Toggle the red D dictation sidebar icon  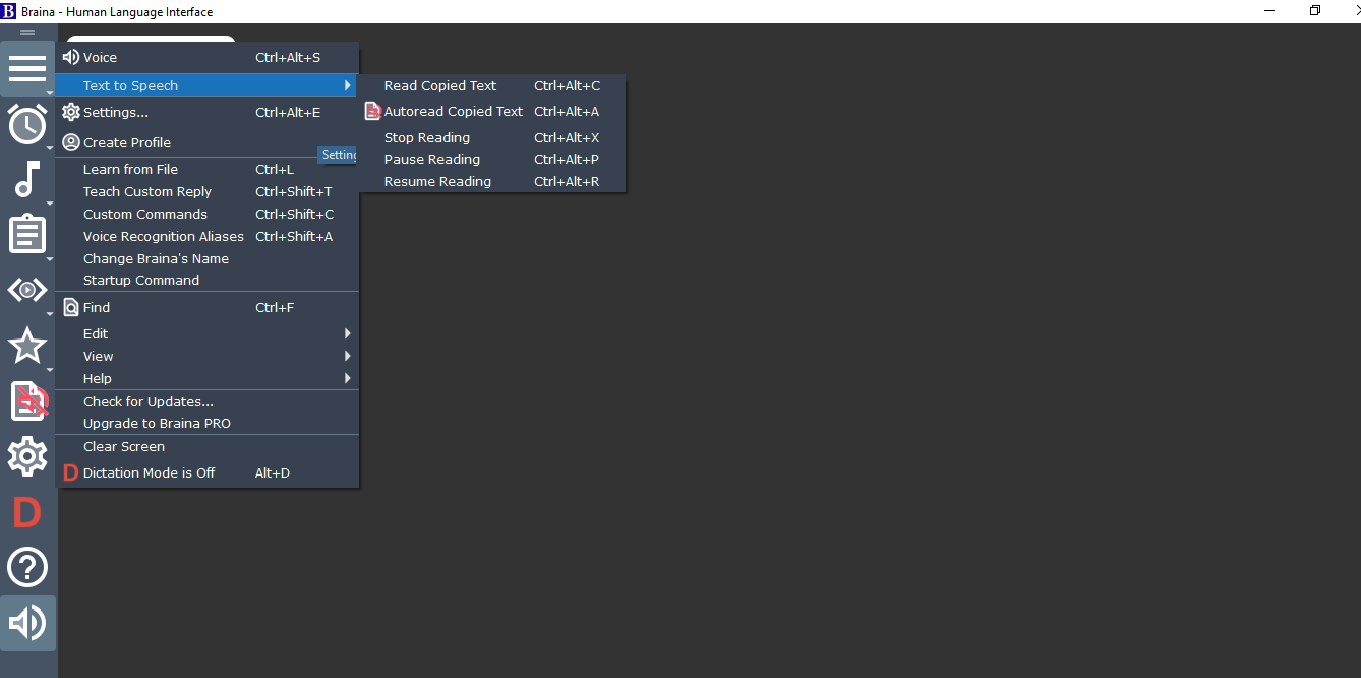click(x=27, y=513)
